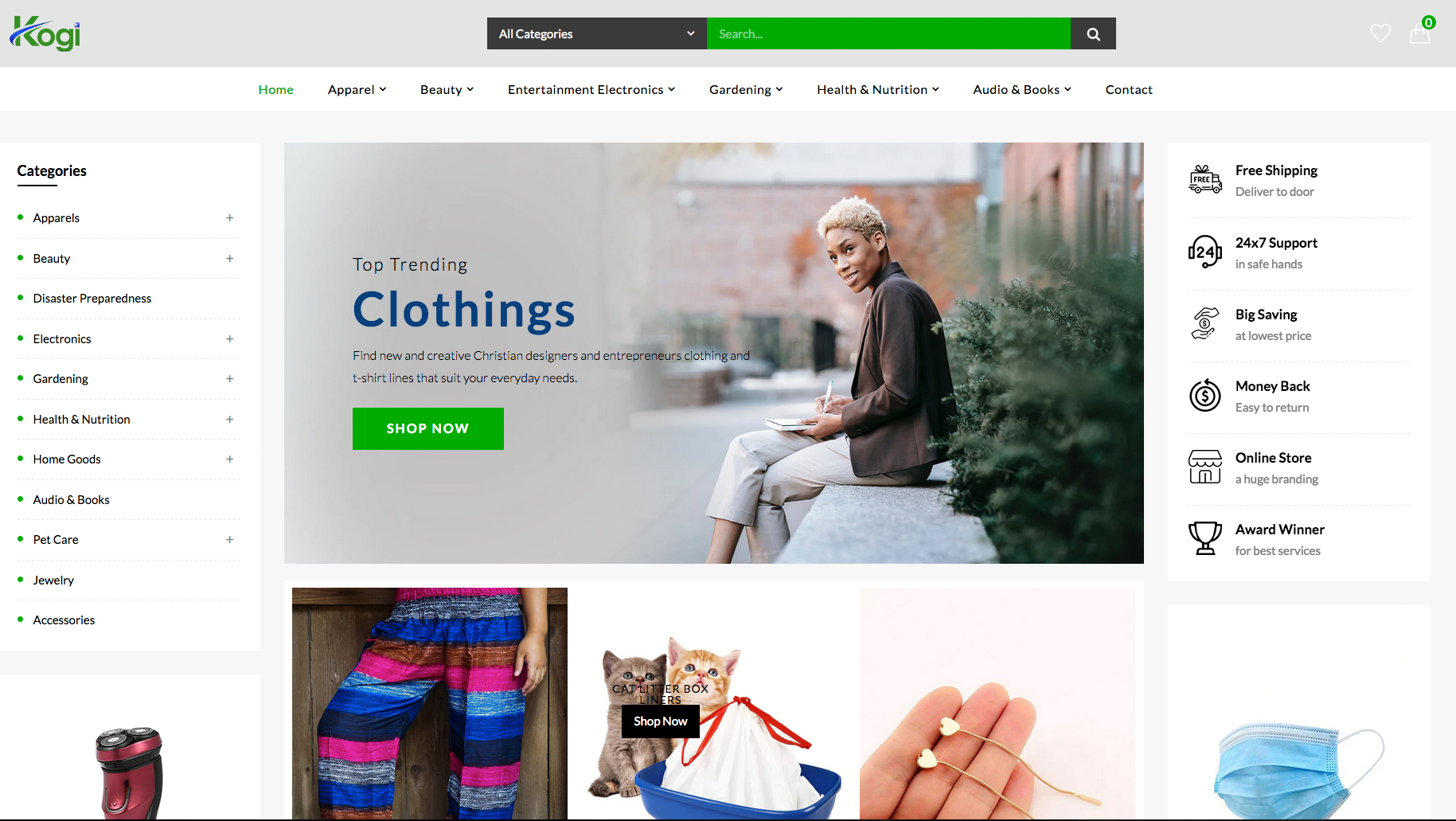This screenshot has width=1456, height=821.
Task: Open the shopping bag cart icon
Action: point(1419,34)
